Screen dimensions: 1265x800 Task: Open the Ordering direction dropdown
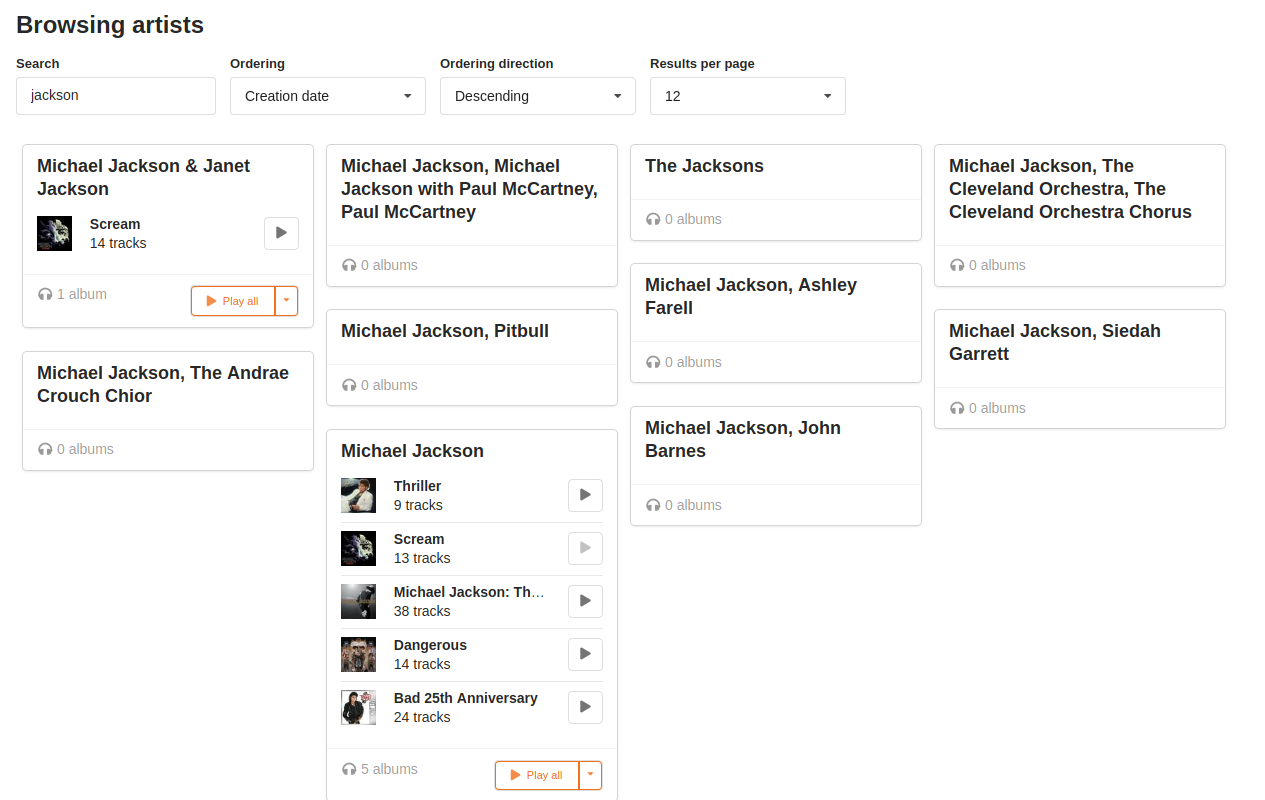point(538,96)
